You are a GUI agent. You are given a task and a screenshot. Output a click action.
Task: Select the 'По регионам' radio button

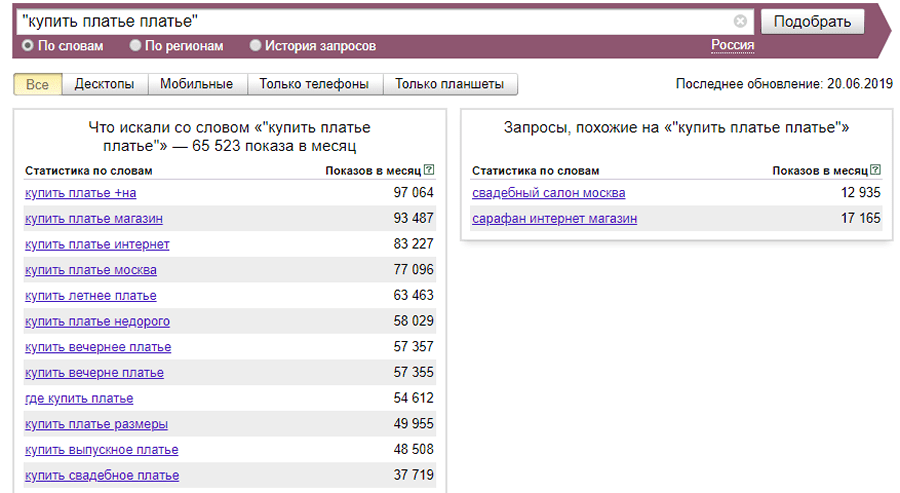coord(135,46)
